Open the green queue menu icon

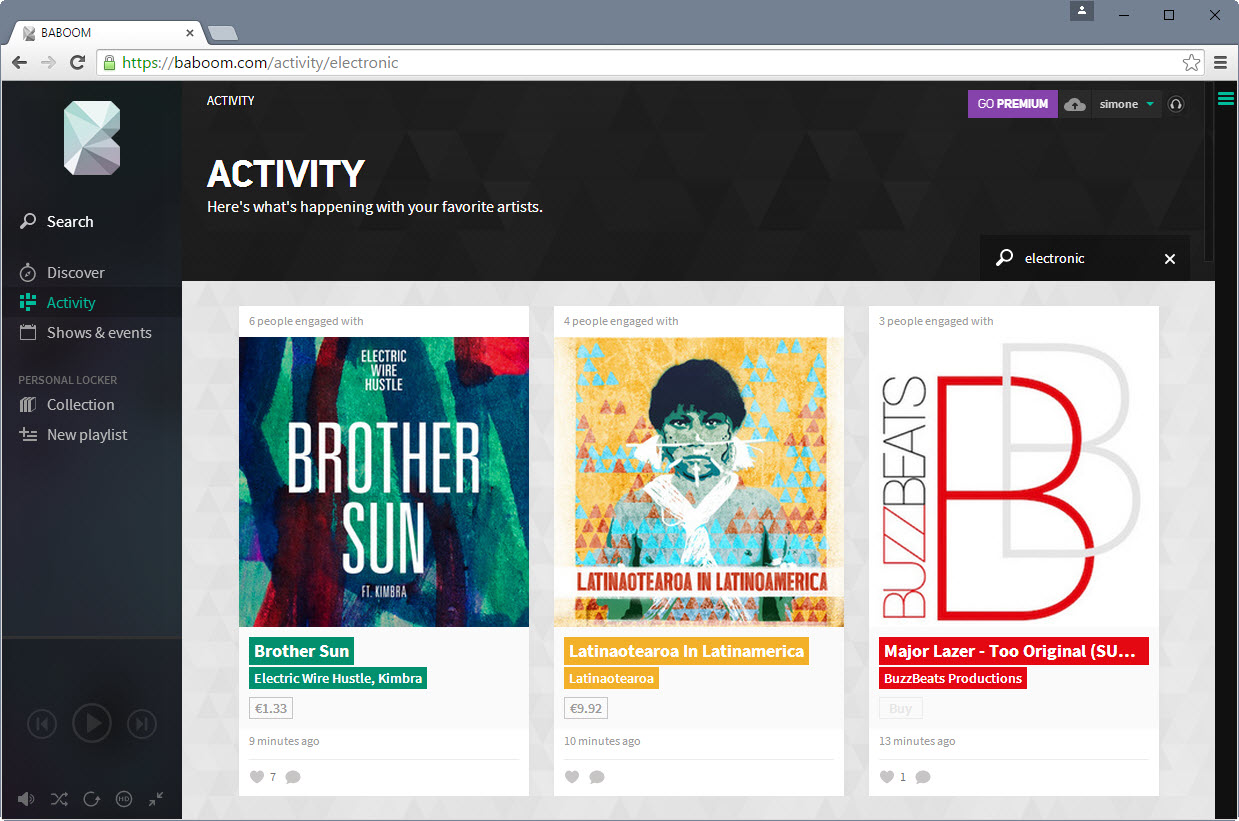pos(1225,98)
